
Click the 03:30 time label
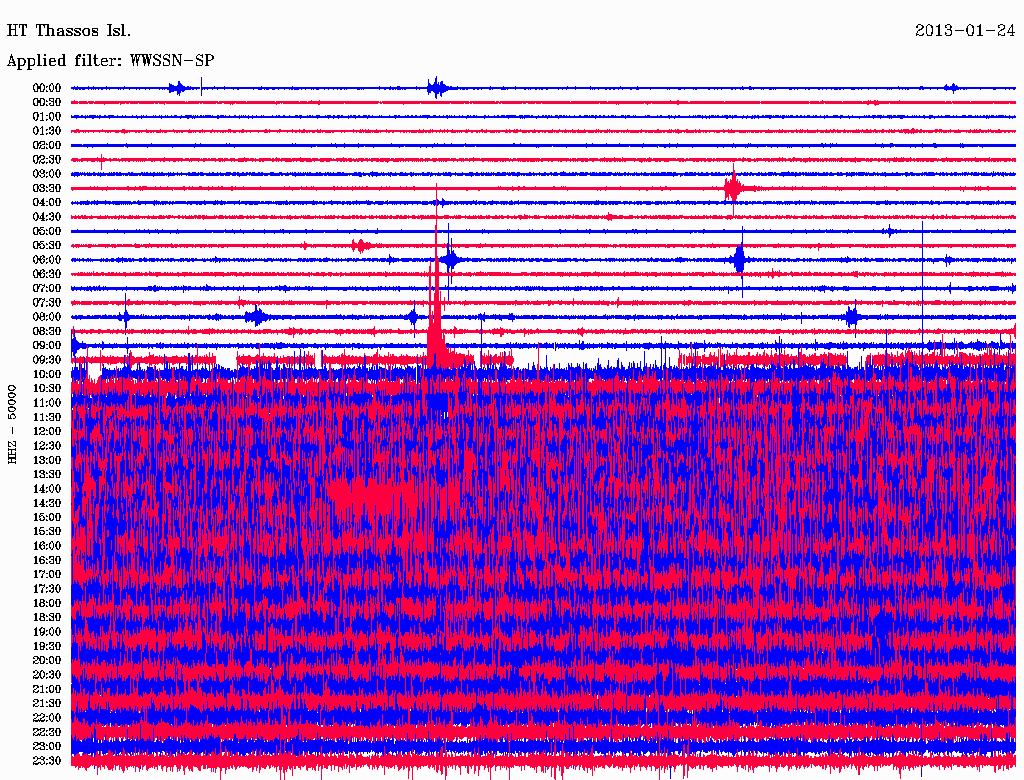[x=47, y=188]
